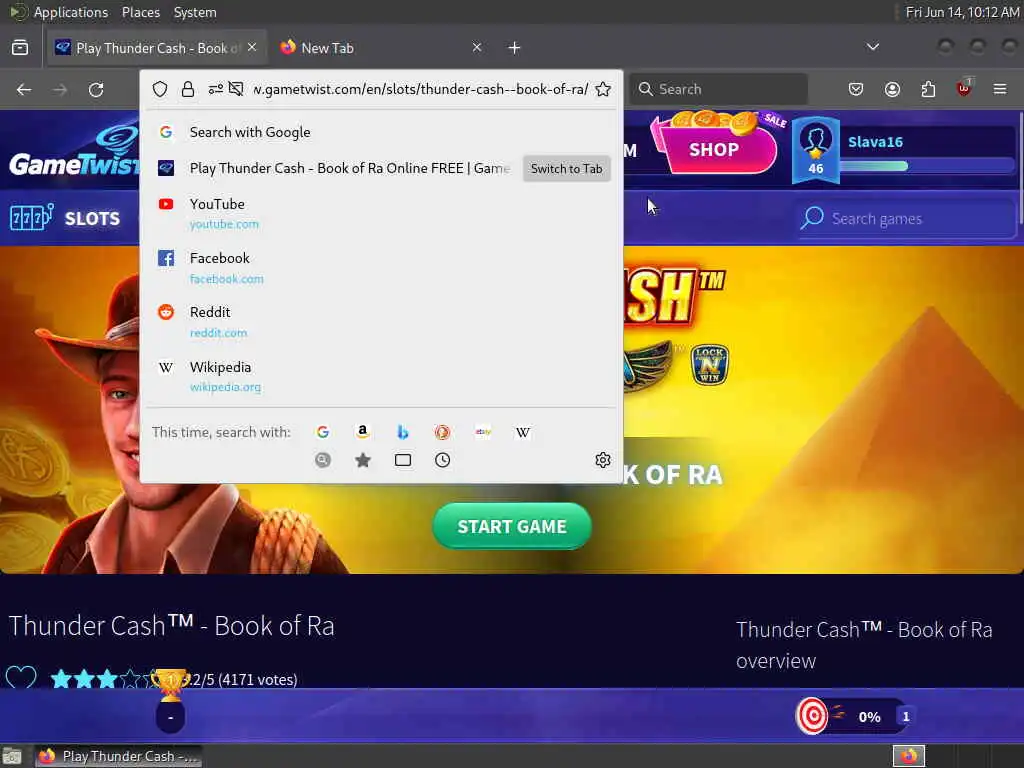The image size is (1024, 768).
Task: Click the Lock N Win badge
Action: tap(710, 365)
